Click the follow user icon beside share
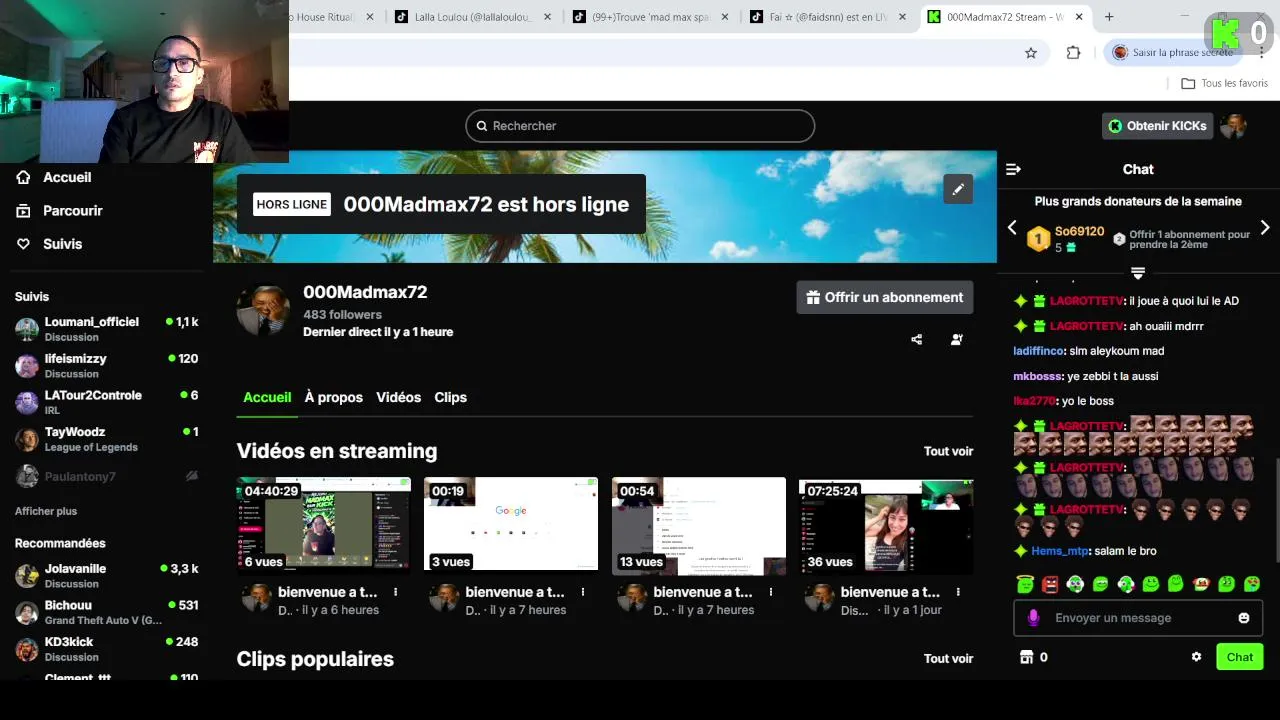The image size is (1280, 720). pyautogui.click(x=957, y=340)
